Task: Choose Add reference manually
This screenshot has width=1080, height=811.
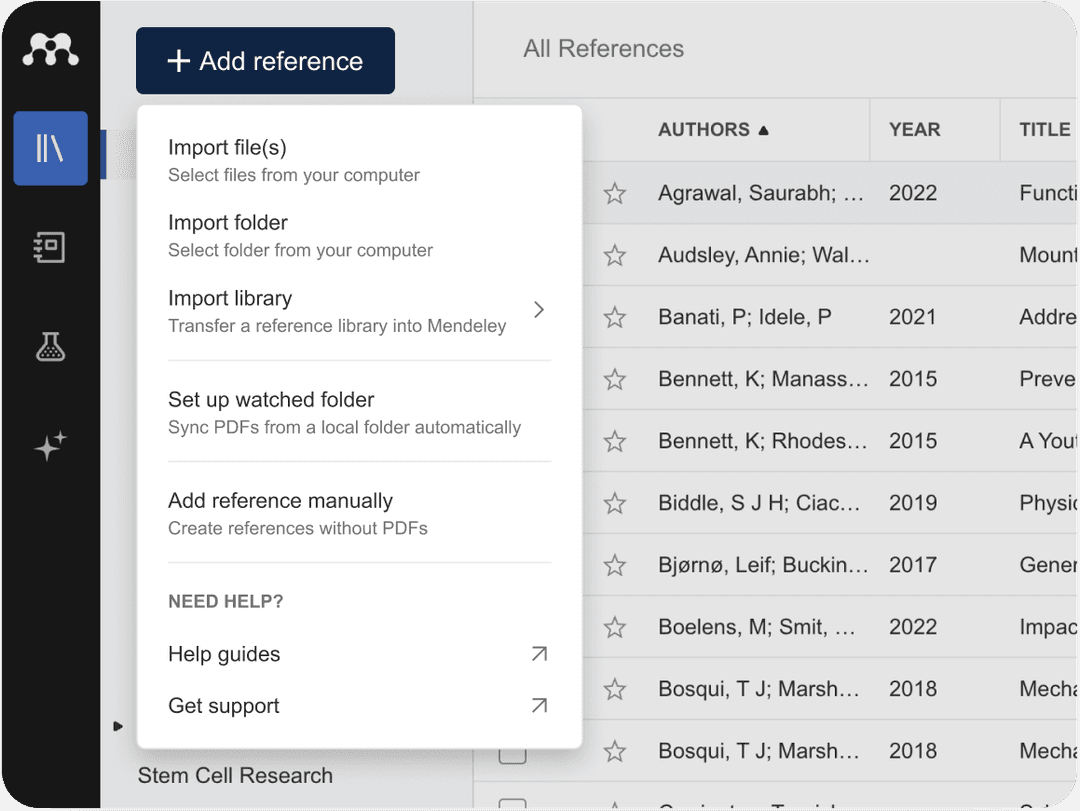Action: point(360,514)
